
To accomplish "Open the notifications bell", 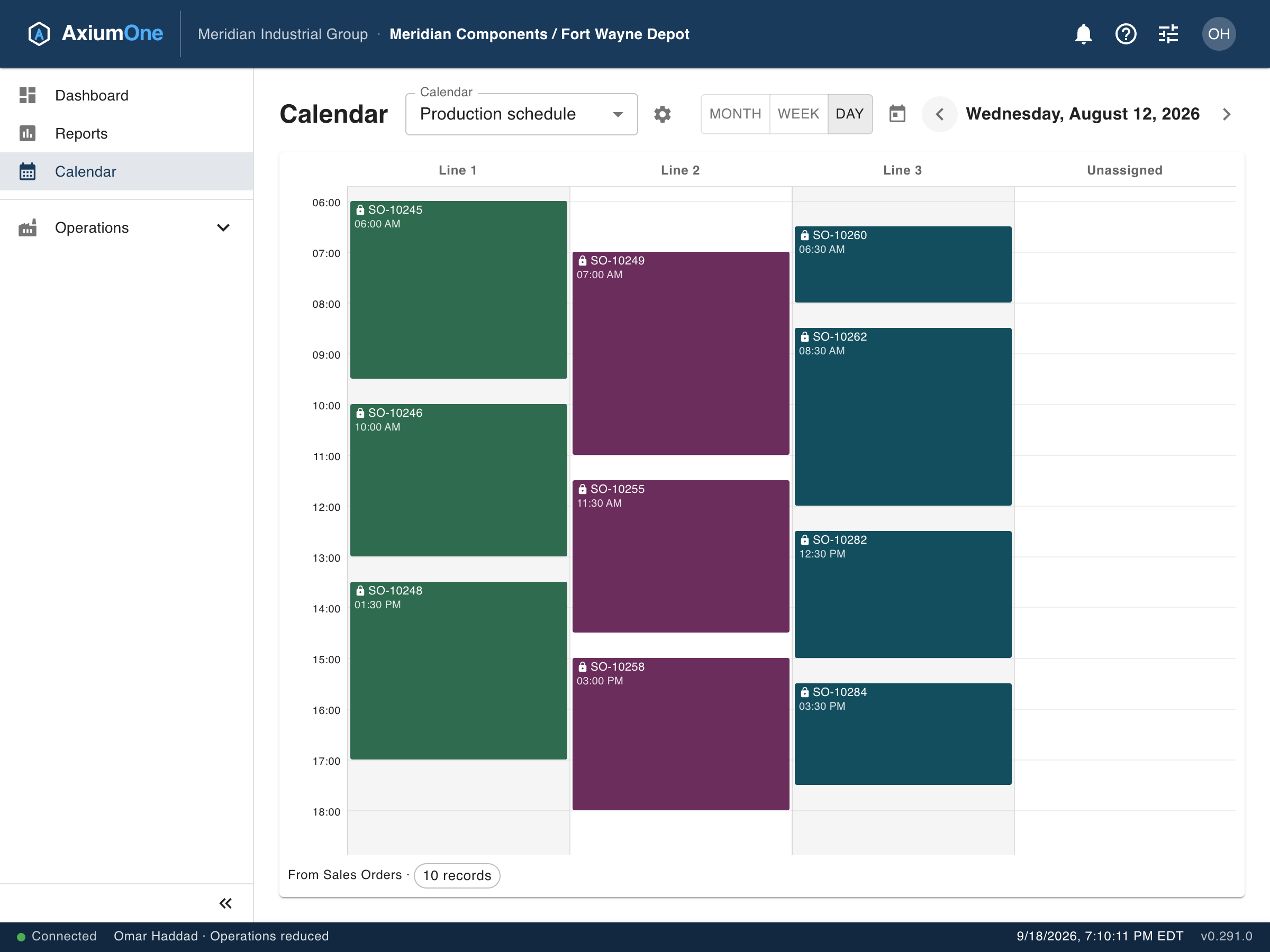I will point(1083,34).
